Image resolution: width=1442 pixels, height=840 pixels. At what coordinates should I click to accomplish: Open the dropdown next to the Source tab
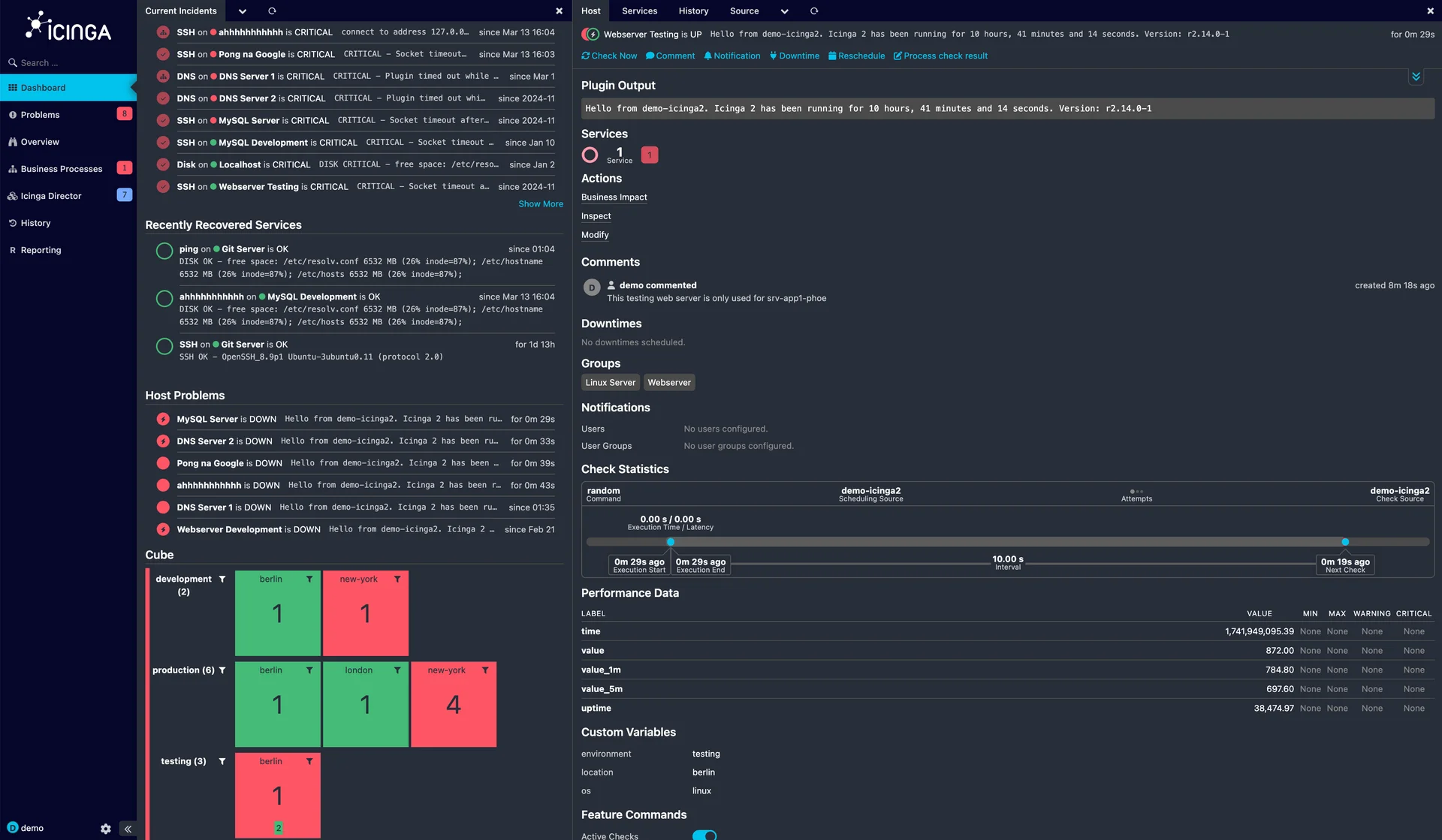[784, 11]
